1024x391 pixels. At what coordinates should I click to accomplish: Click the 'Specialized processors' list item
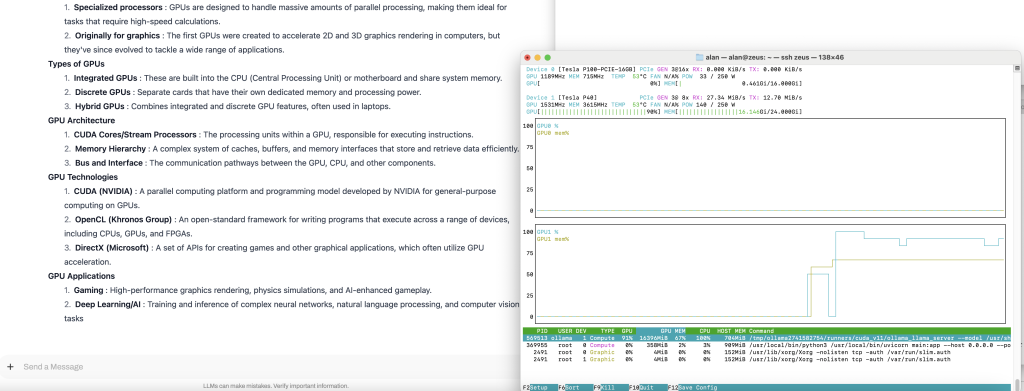pos(119,8)
